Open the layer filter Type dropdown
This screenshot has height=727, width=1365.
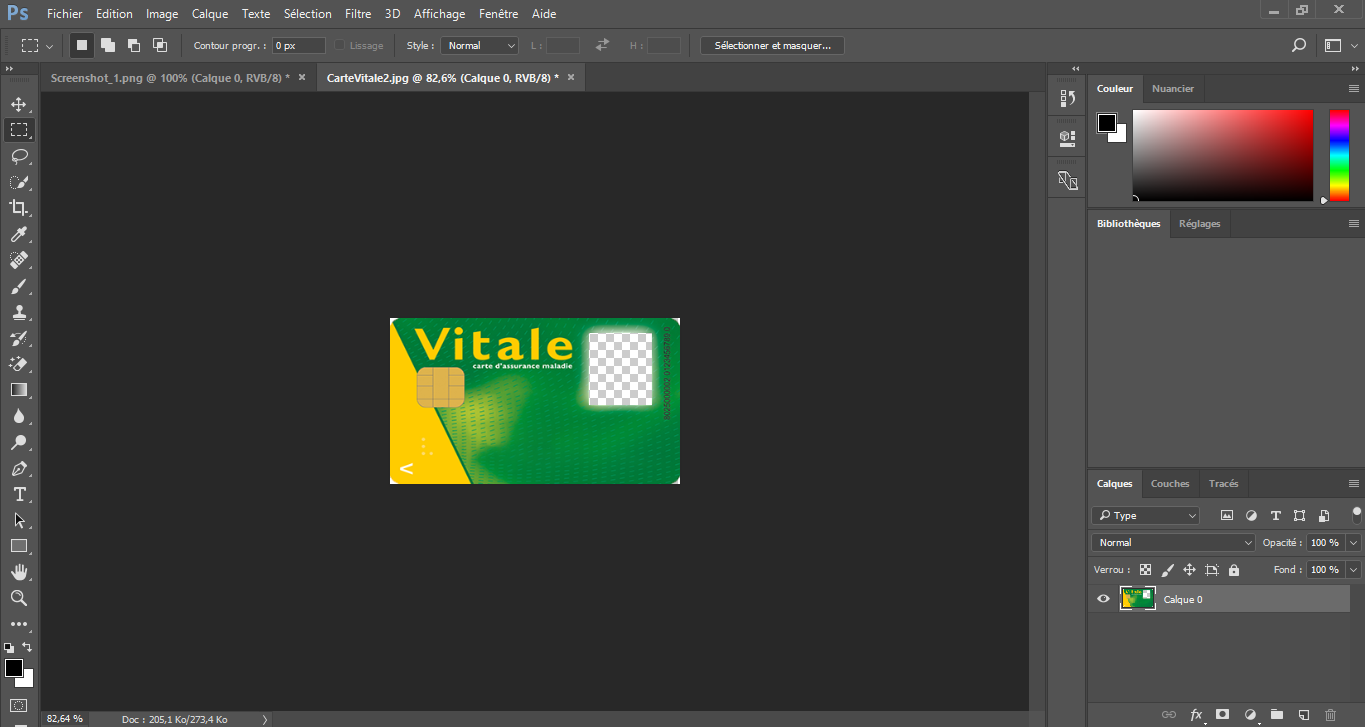tap(1145, 516)
